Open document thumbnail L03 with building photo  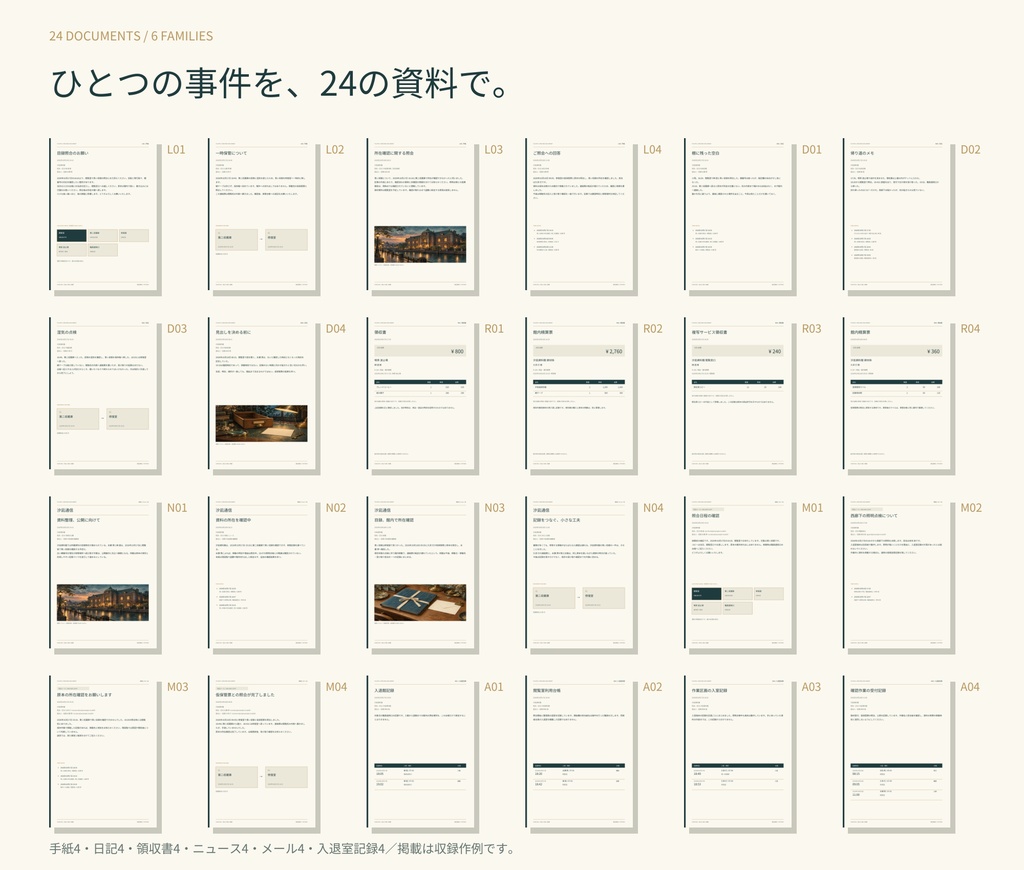[421, 214]
